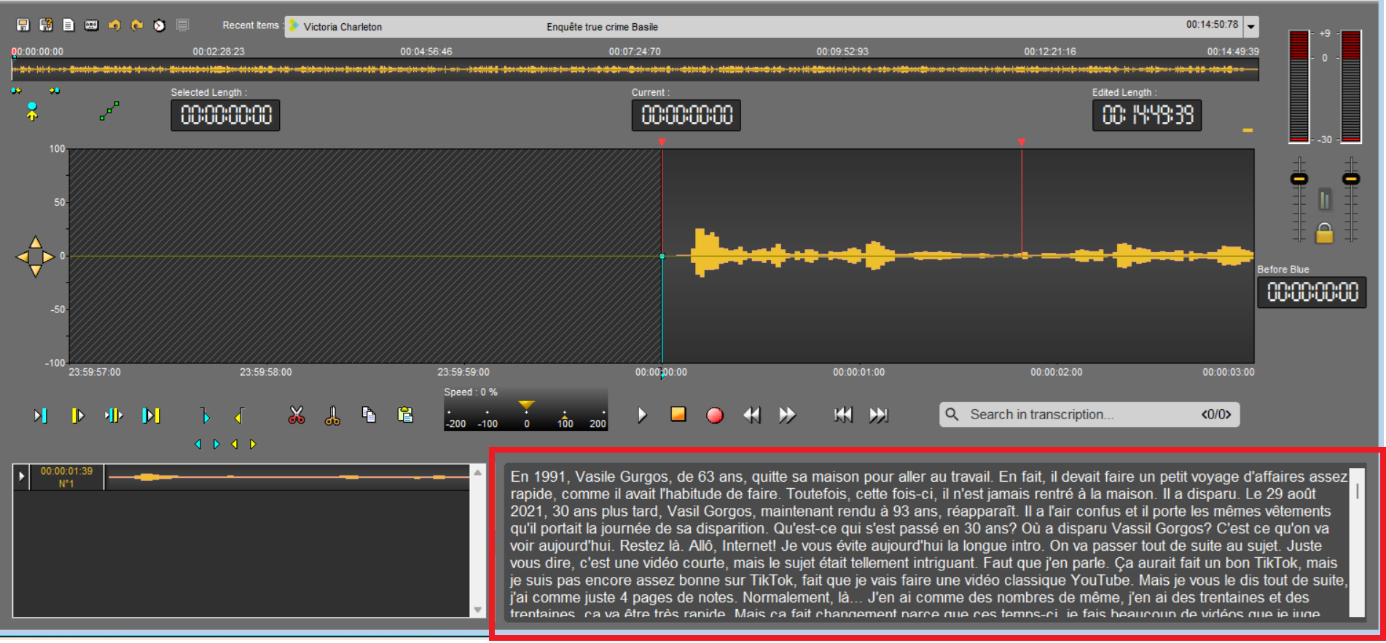The image size is (1386, 643).
Task: Click the Speed slider yellow marker
Action: pyautogui.click(x=527, y=405)
